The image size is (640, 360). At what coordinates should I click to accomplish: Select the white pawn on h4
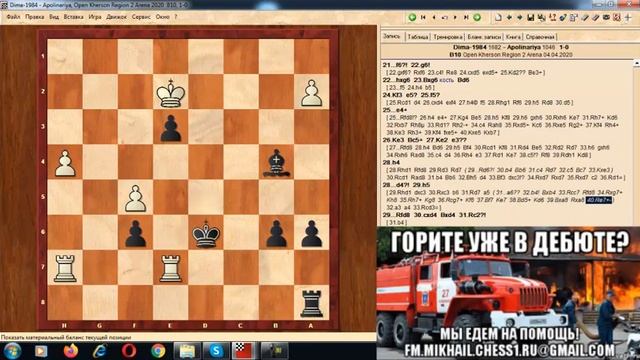click(65, 163)
